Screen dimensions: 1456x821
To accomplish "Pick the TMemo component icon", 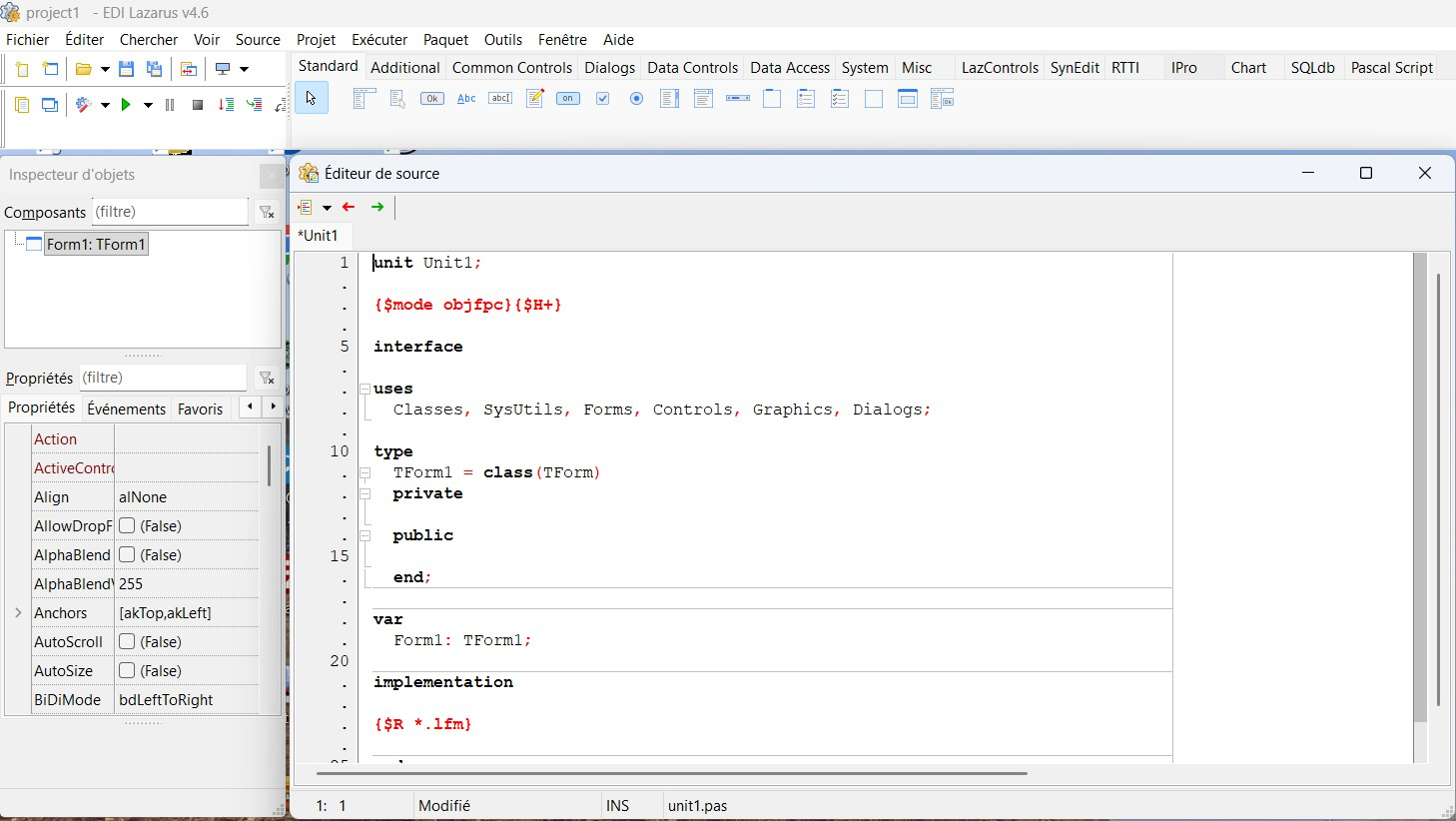I will (534, 99).
